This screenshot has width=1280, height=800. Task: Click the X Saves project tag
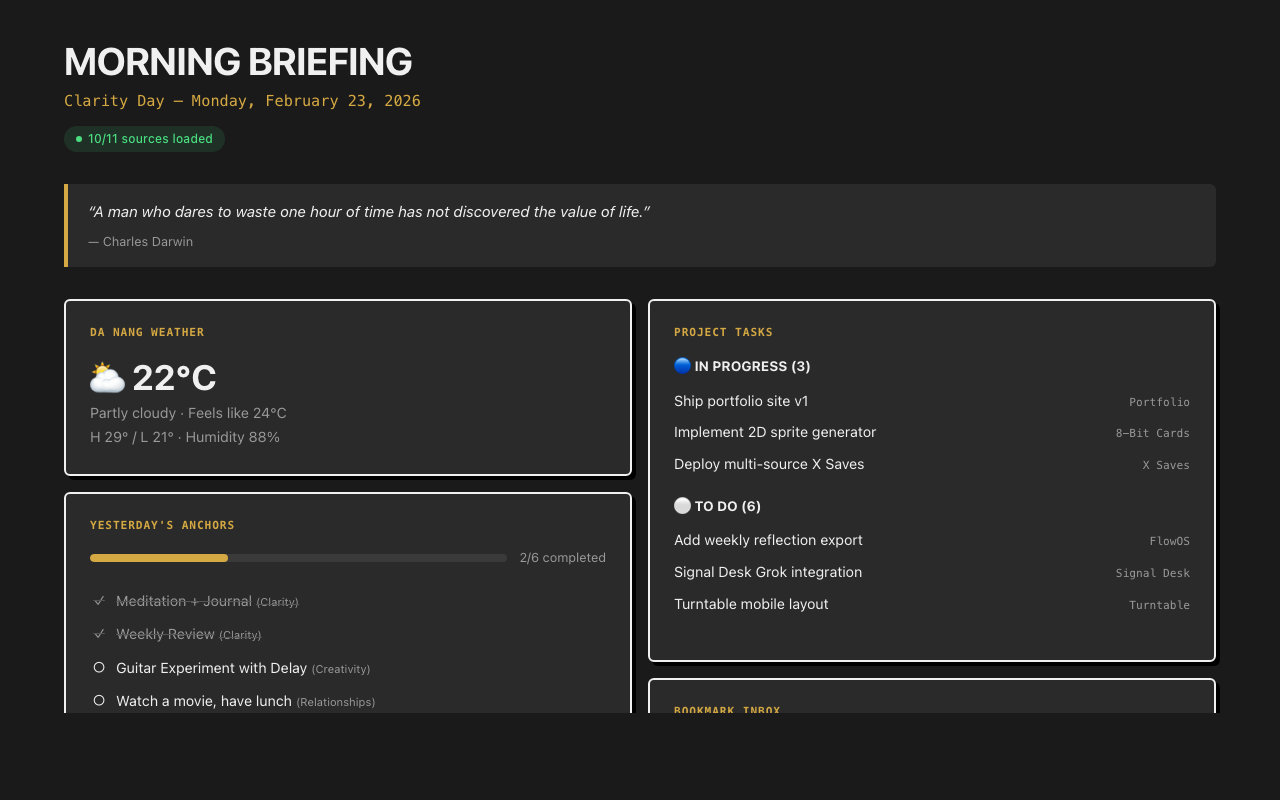click(x=1165, y=465)
